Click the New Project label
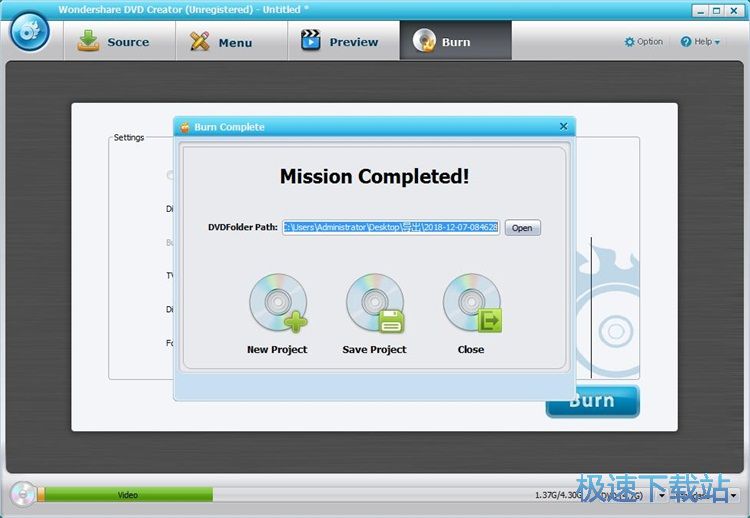This screenshot has width=750, height=518. (277, 350)
